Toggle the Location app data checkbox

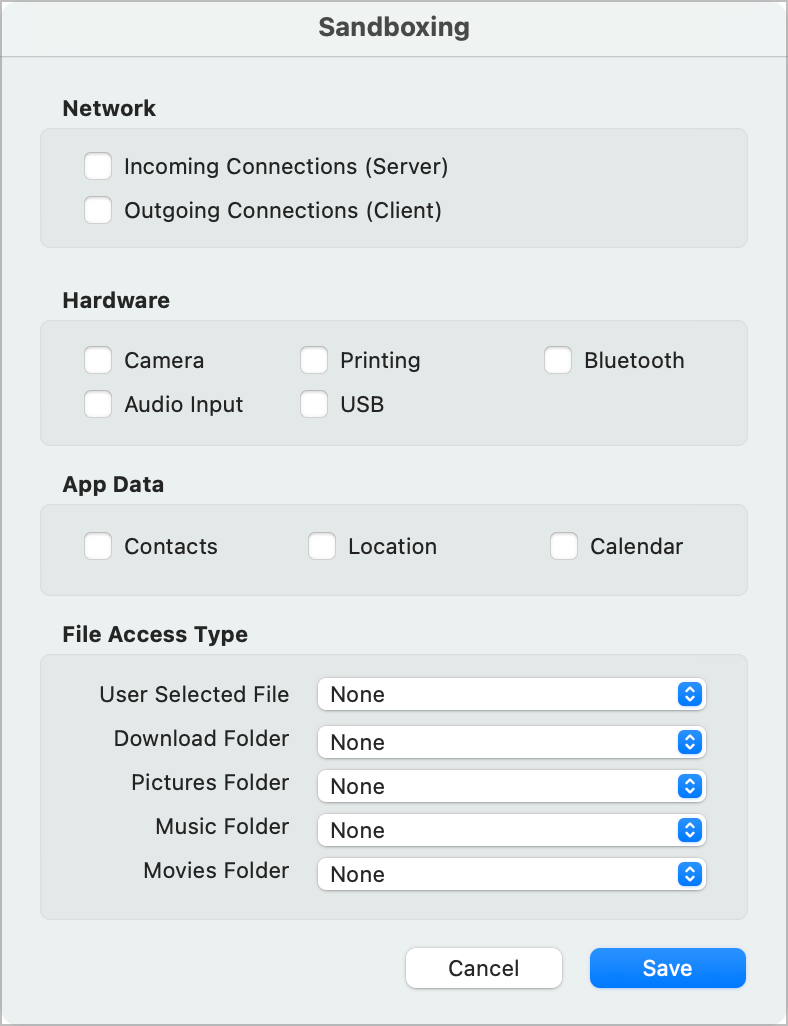322,546
